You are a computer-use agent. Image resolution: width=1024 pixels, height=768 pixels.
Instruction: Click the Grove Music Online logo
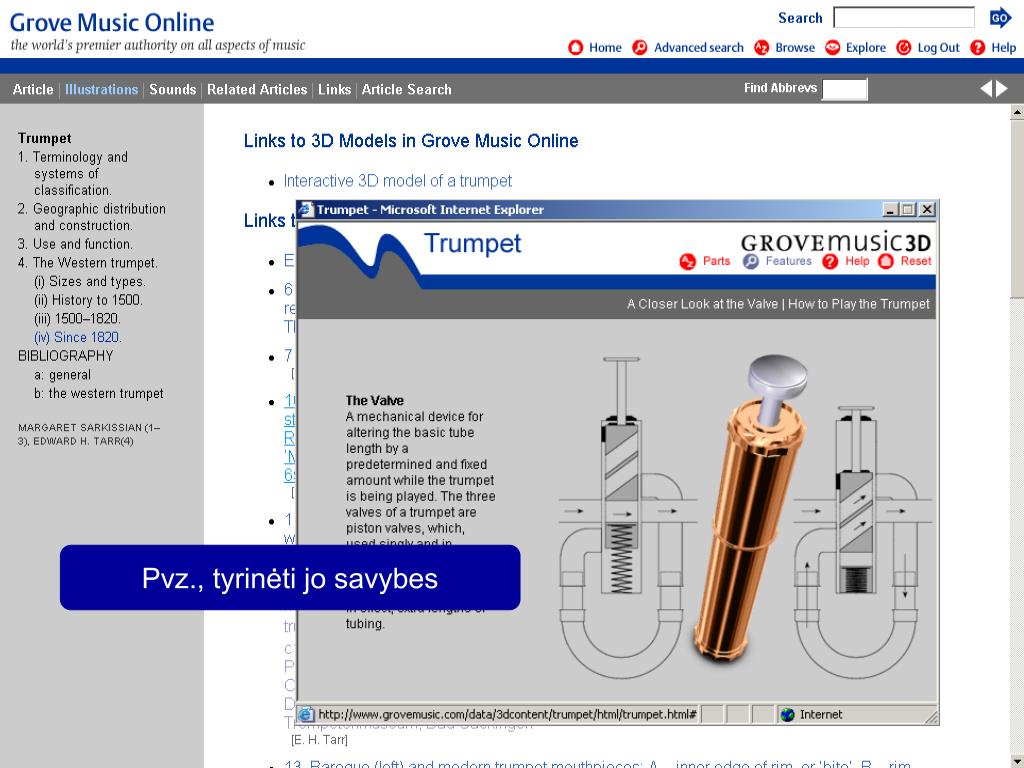pos(112,22)
